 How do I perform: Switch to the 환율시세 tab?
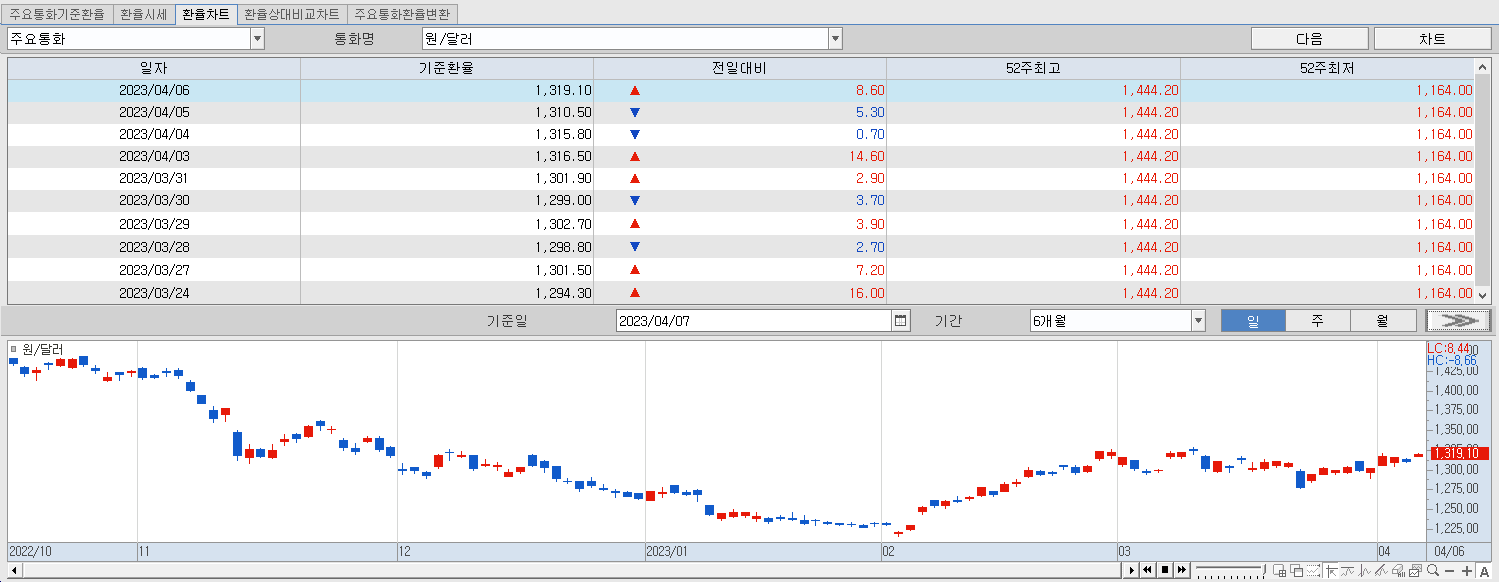[x=143, y=15]
